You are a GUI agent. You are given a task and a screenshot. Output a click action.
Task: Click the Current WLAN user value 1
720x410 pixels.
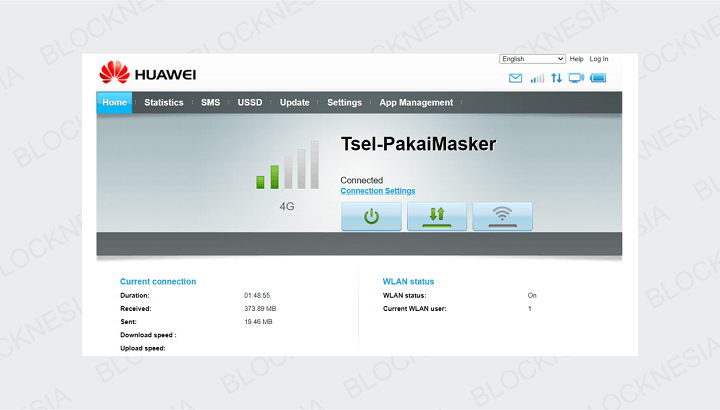[x=529, y=309]
